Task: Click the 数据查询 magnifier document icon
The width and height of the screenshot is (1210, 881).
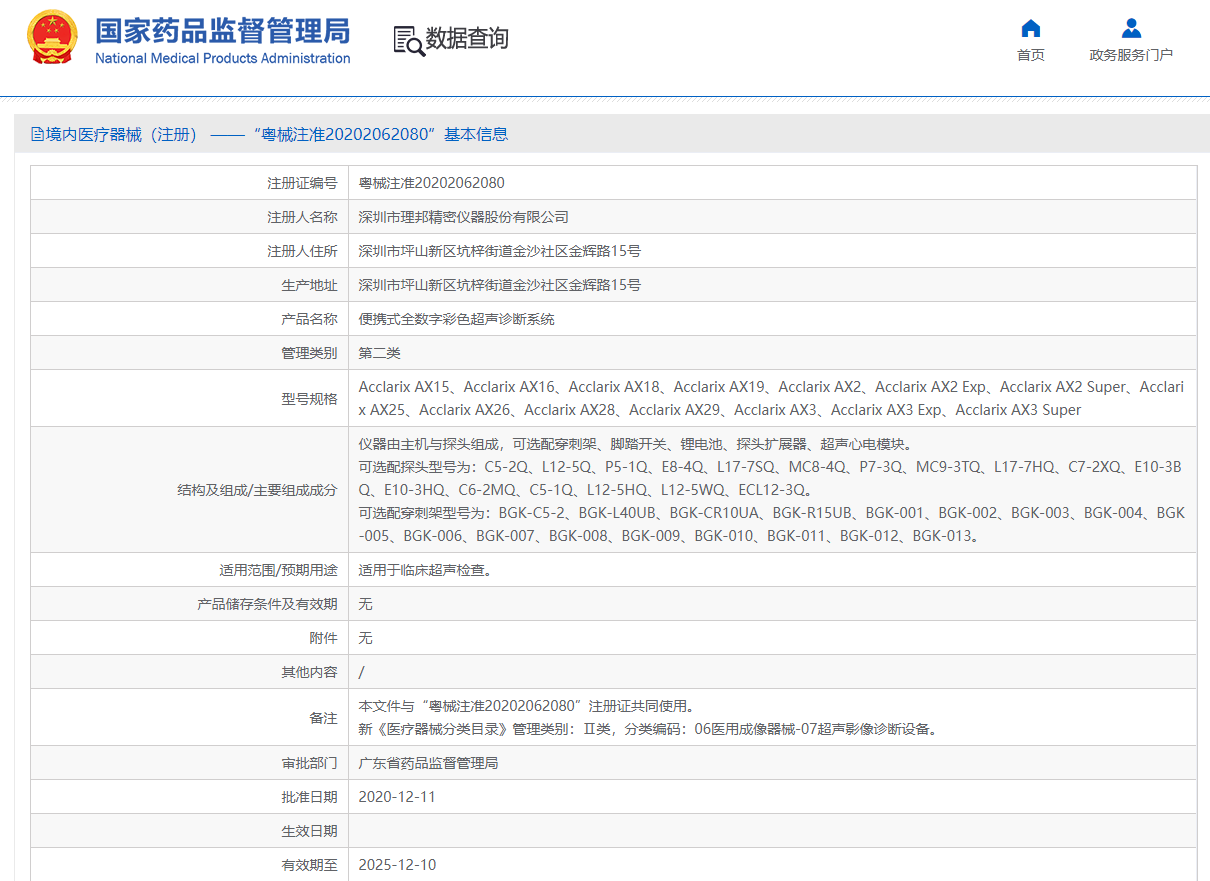Action: click(408, 40)
